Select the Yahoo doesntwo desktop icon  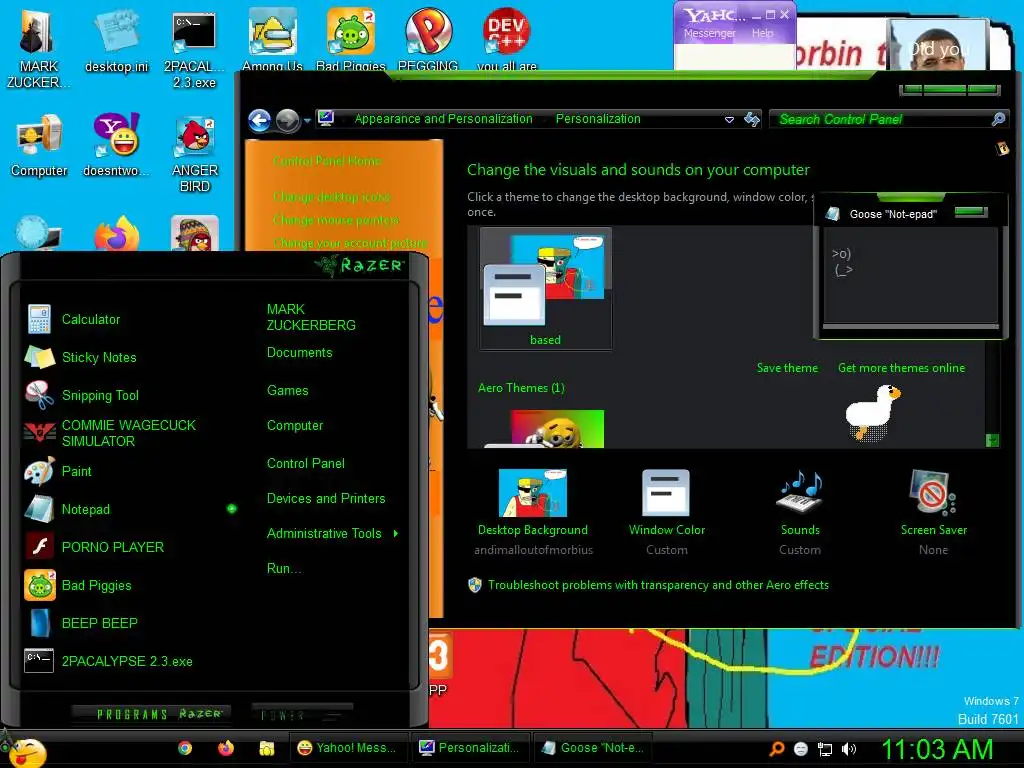[116, 145]
